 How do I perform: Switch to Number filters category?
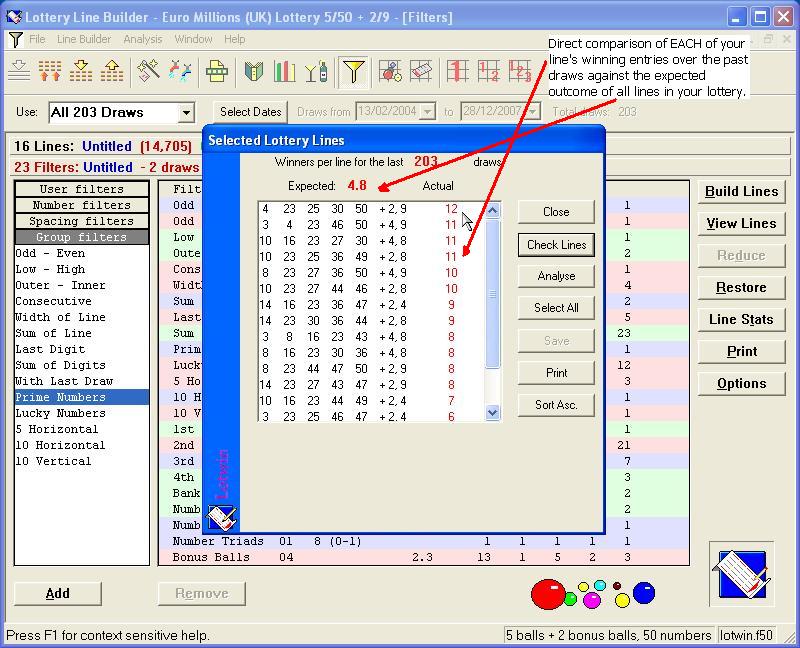81,205
